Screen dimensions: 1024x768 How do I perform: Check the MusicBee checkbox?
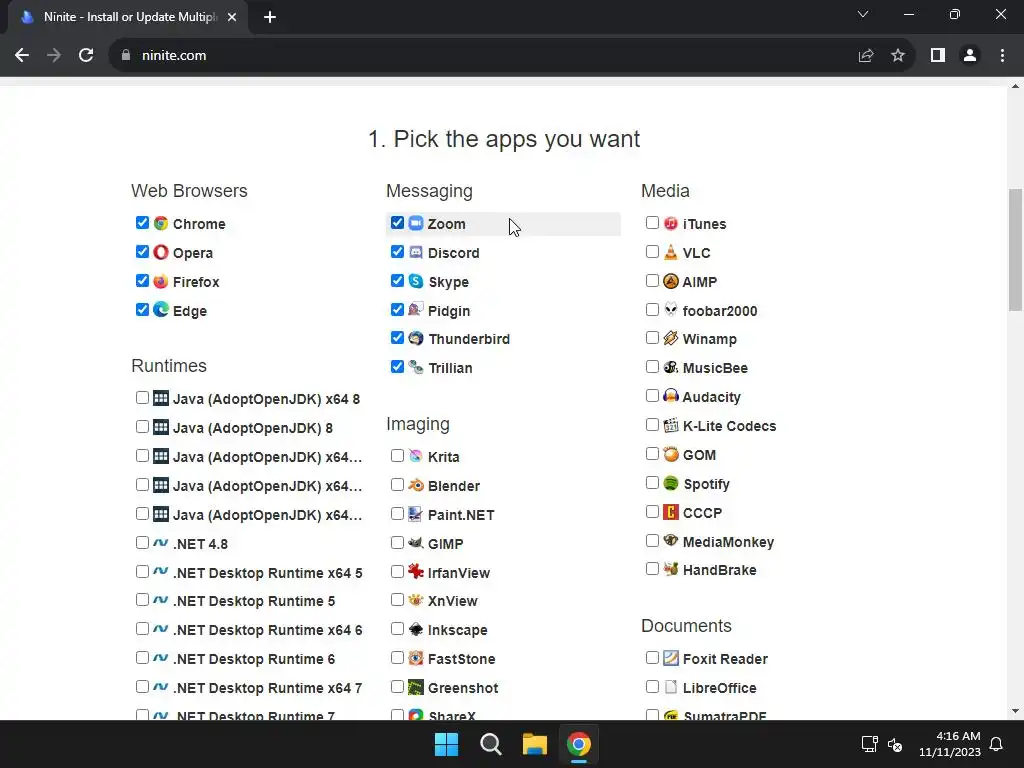click(652, 366)
